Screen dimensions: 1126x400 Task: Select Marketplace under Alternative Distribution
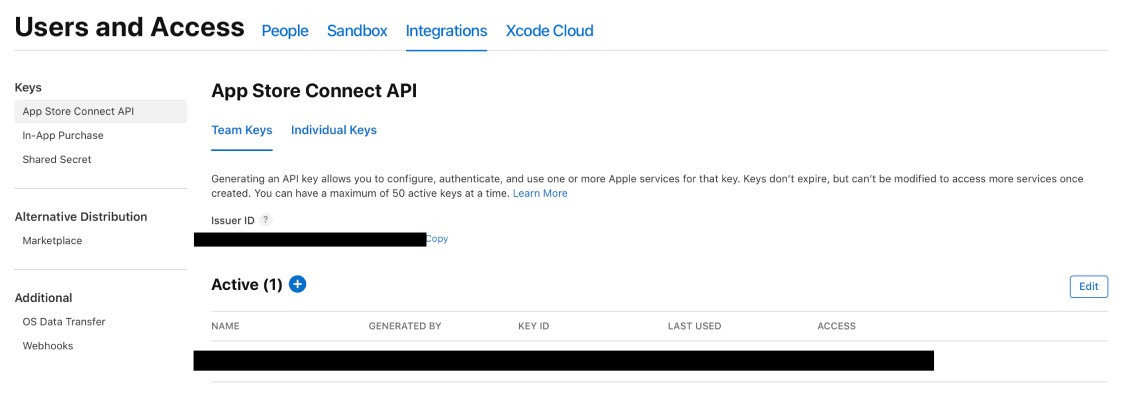pyautogui.click(x=52, y=241)
